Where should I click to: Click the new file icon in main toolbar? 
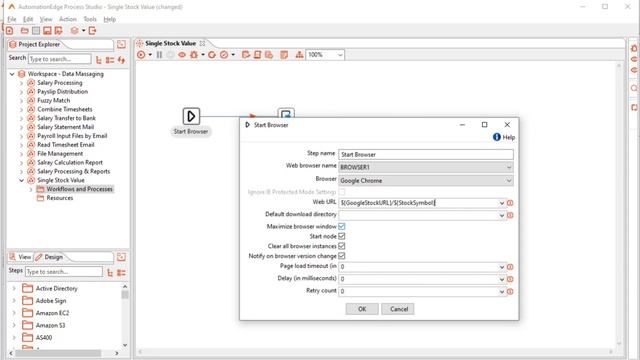[x=9, y=31]
